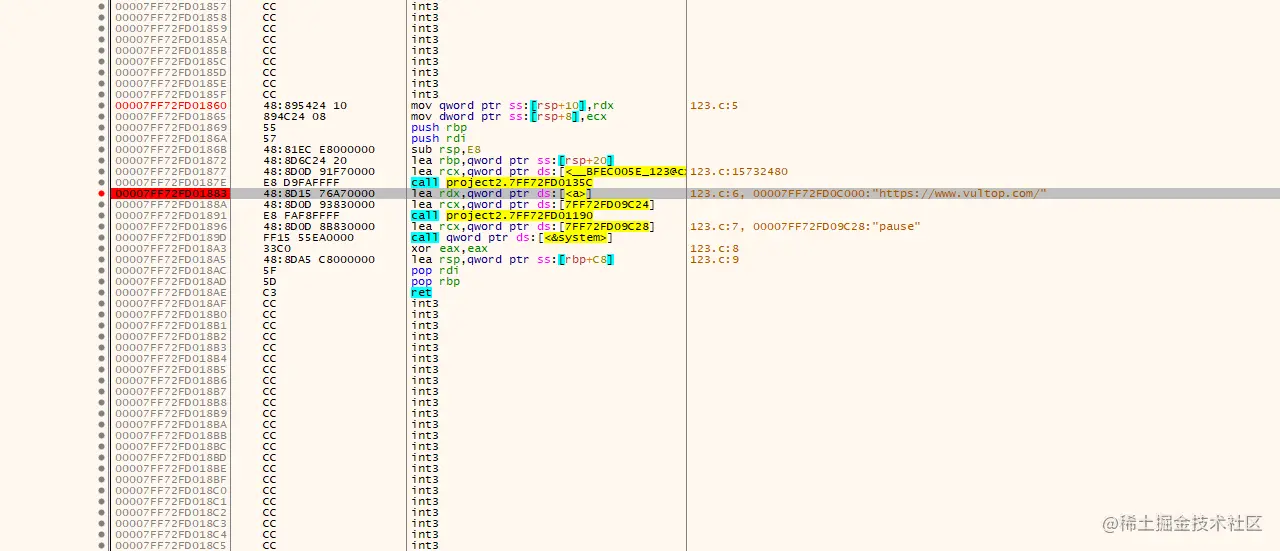Select the push rdi instruction
The image size is (1280, 551).
[x=439, y=138]
